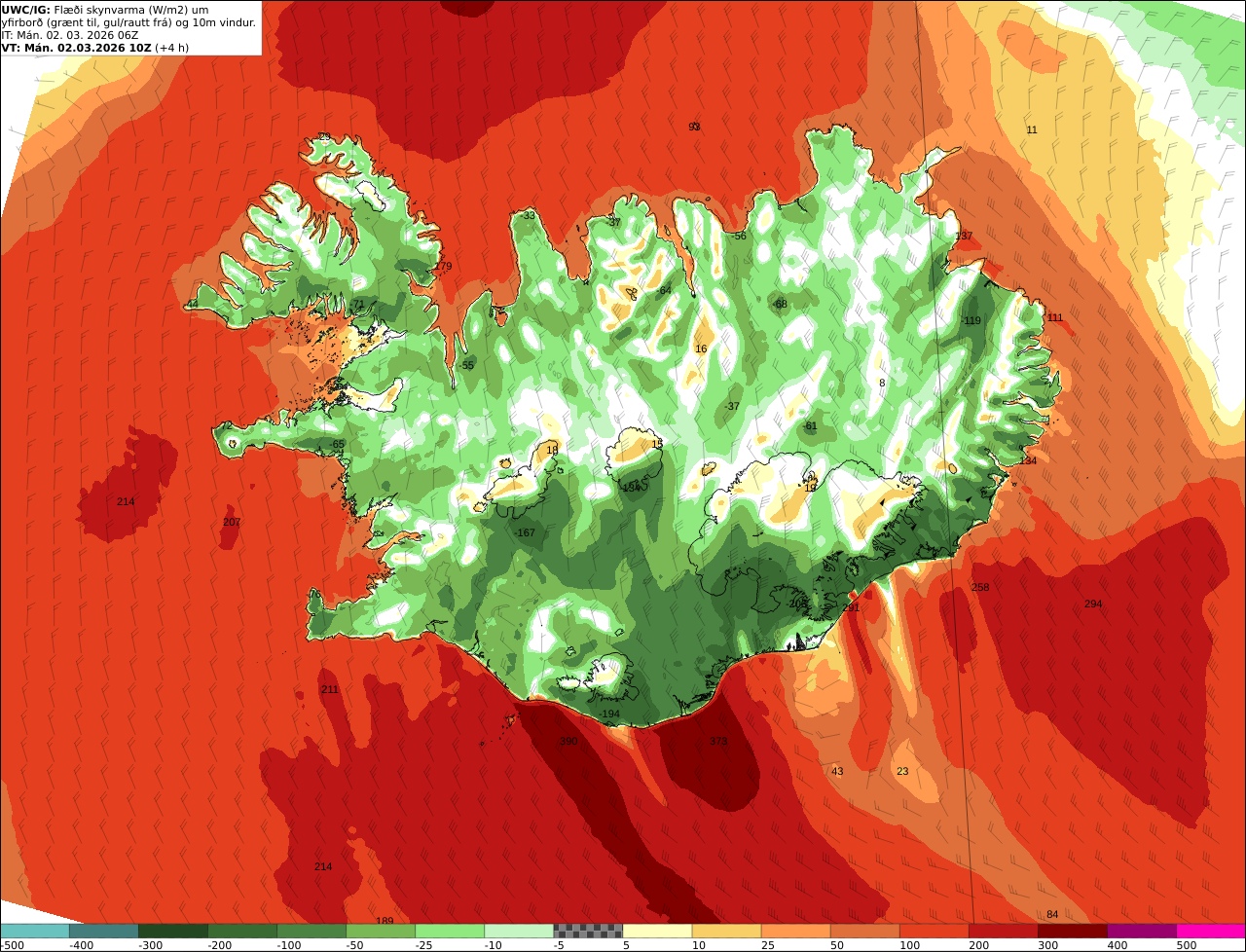Click the map value '-33' on the north coast
Image resolution: width=1246 pixels, height=952 pixels.
click(x=528, y=216)
